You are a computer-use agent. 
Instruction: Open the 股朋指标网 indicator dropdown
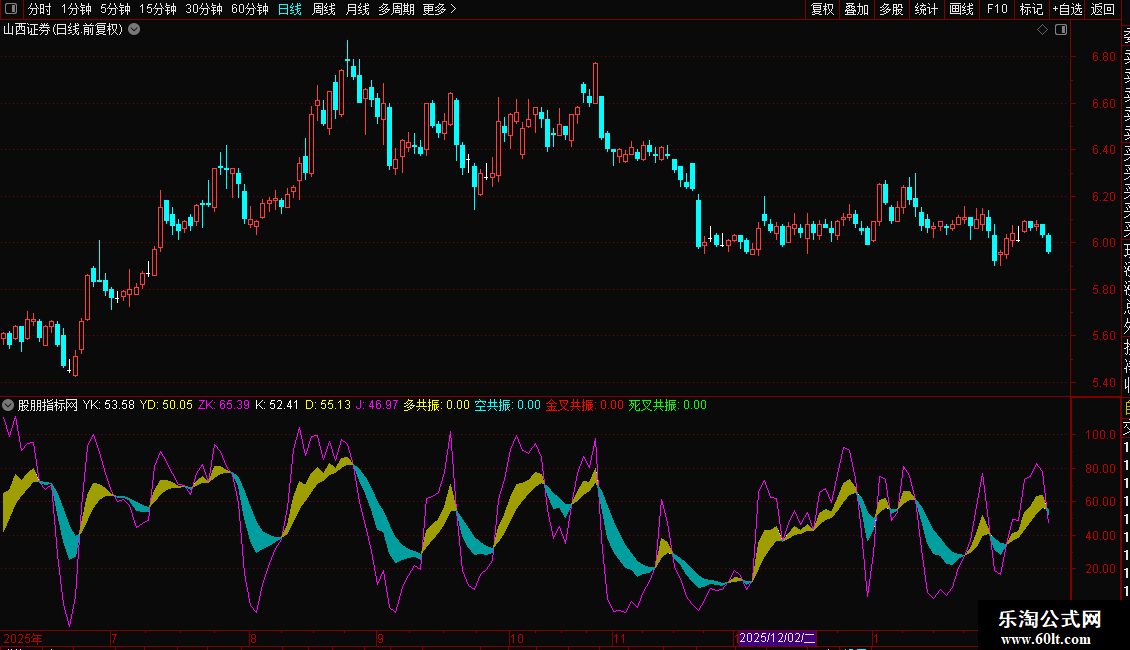pos(8,405)
